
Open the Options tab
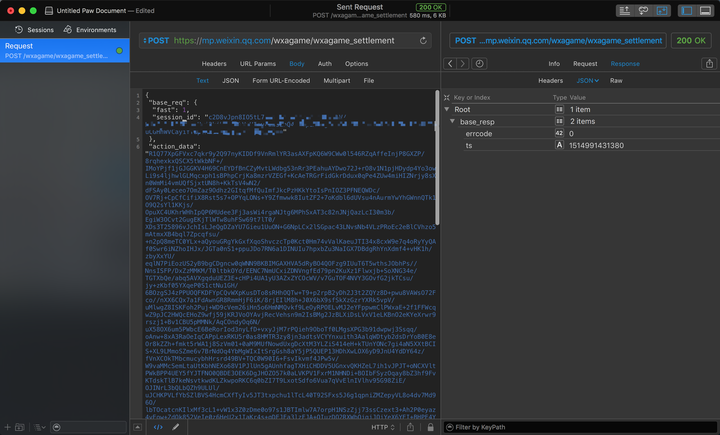[x=356, y=63]
